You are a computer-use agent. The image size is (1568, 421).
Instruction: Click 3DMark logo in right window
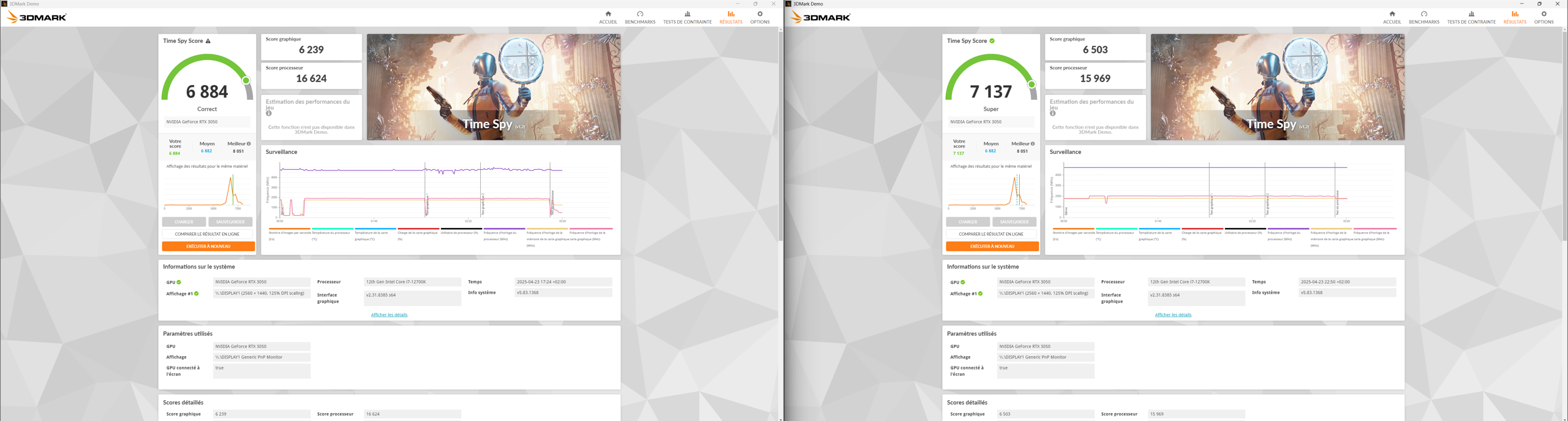click(821, 17)
